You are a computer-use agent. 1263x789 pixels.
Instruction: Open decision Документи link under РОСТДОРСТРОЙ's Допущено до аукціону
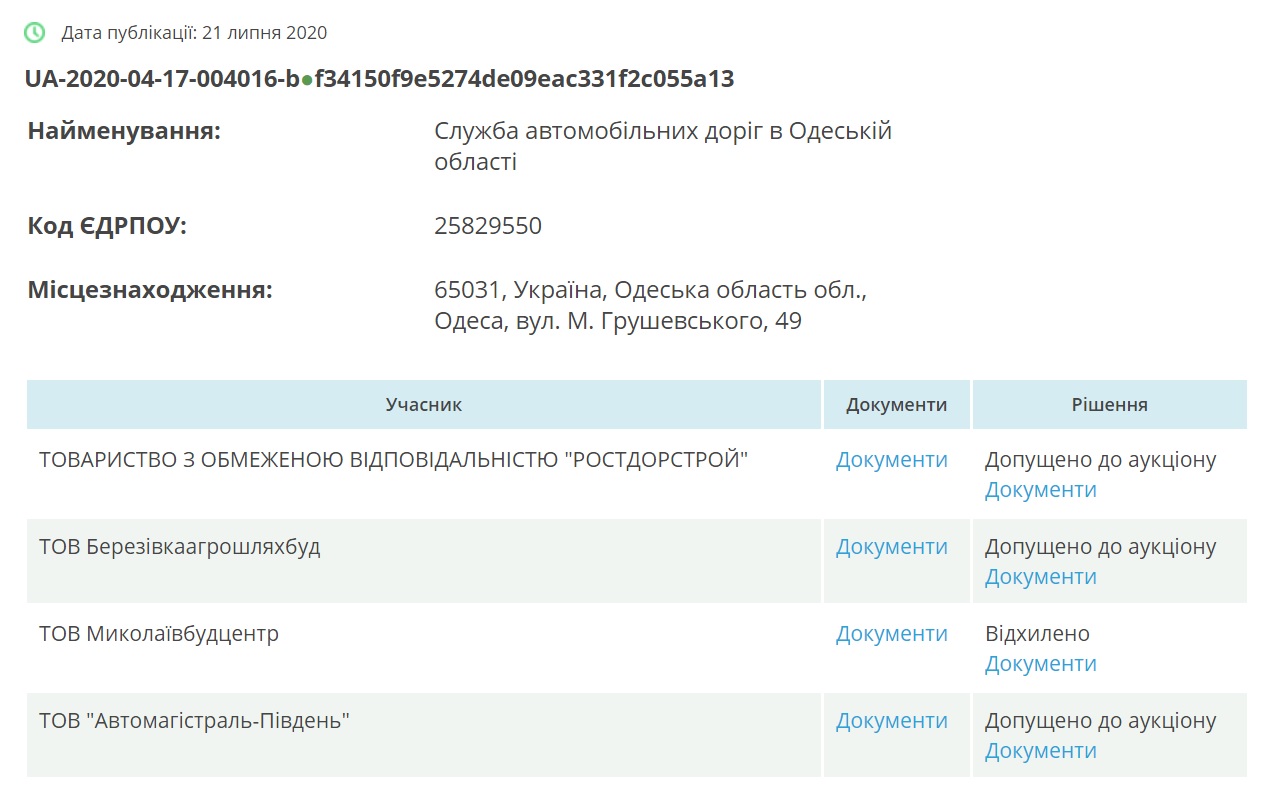(x=1041, y=490)
